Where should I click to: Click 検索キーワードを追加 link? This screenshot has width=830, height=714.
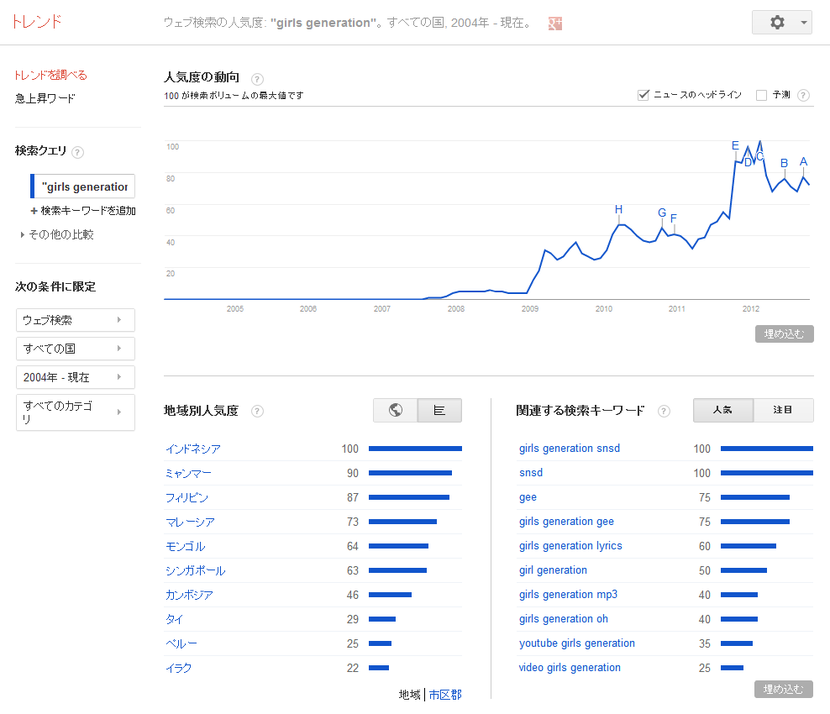tap(83, 211)
